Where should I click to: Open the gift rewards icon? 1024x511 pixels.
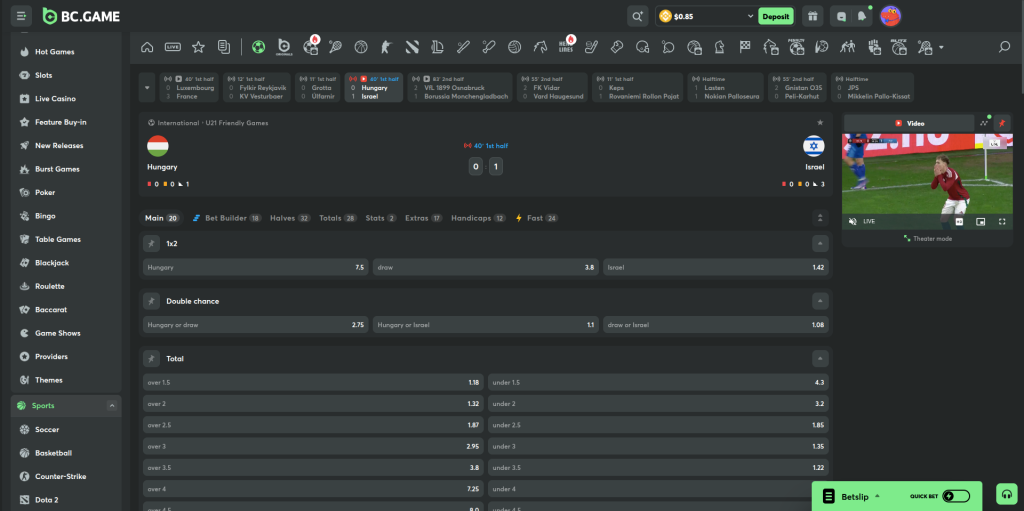(812, 16)
